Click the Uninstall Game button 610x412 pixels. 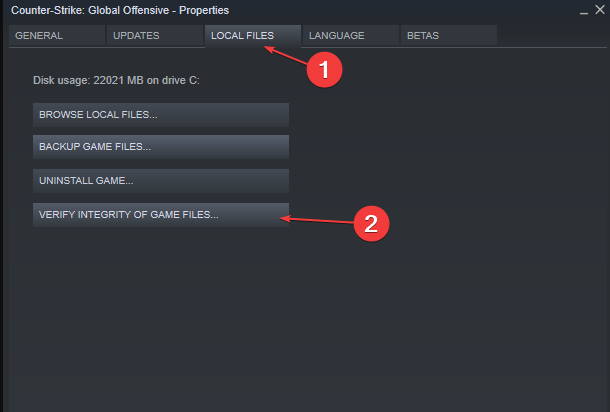click(161, 181)
